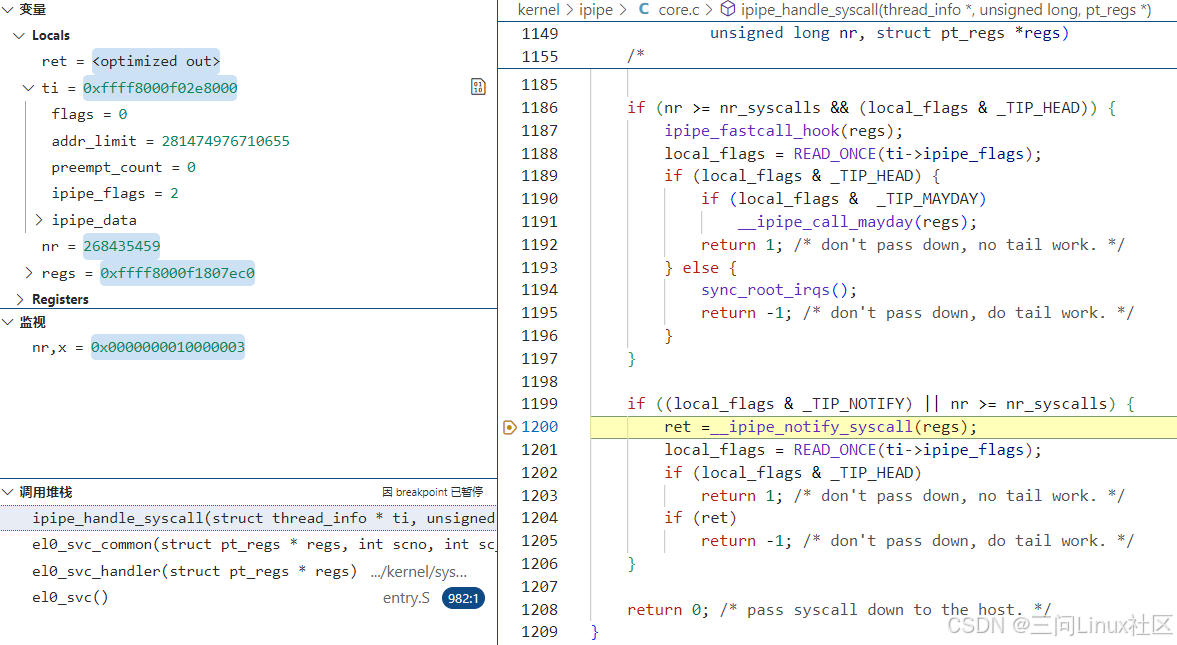Collapse the 调用堆栈 call stack section
Viewport: 1177px width, 645px height.
(x=8, y=493)
